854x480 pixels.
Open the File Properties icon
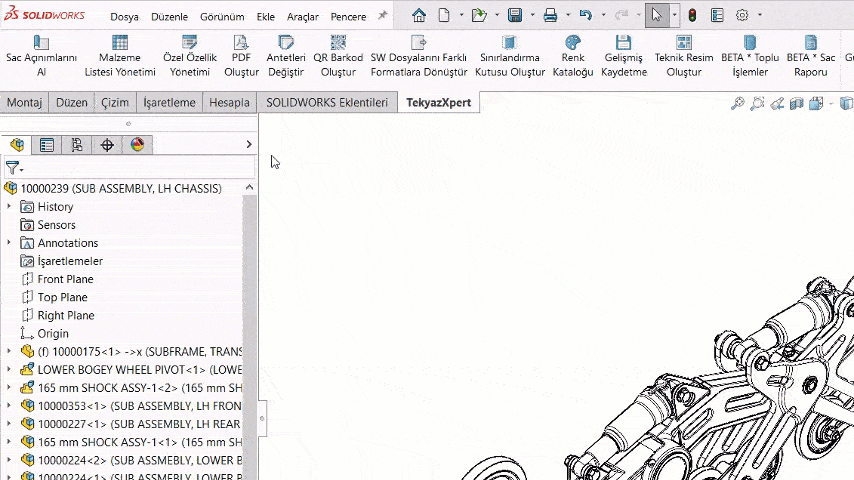click(717, 15)
